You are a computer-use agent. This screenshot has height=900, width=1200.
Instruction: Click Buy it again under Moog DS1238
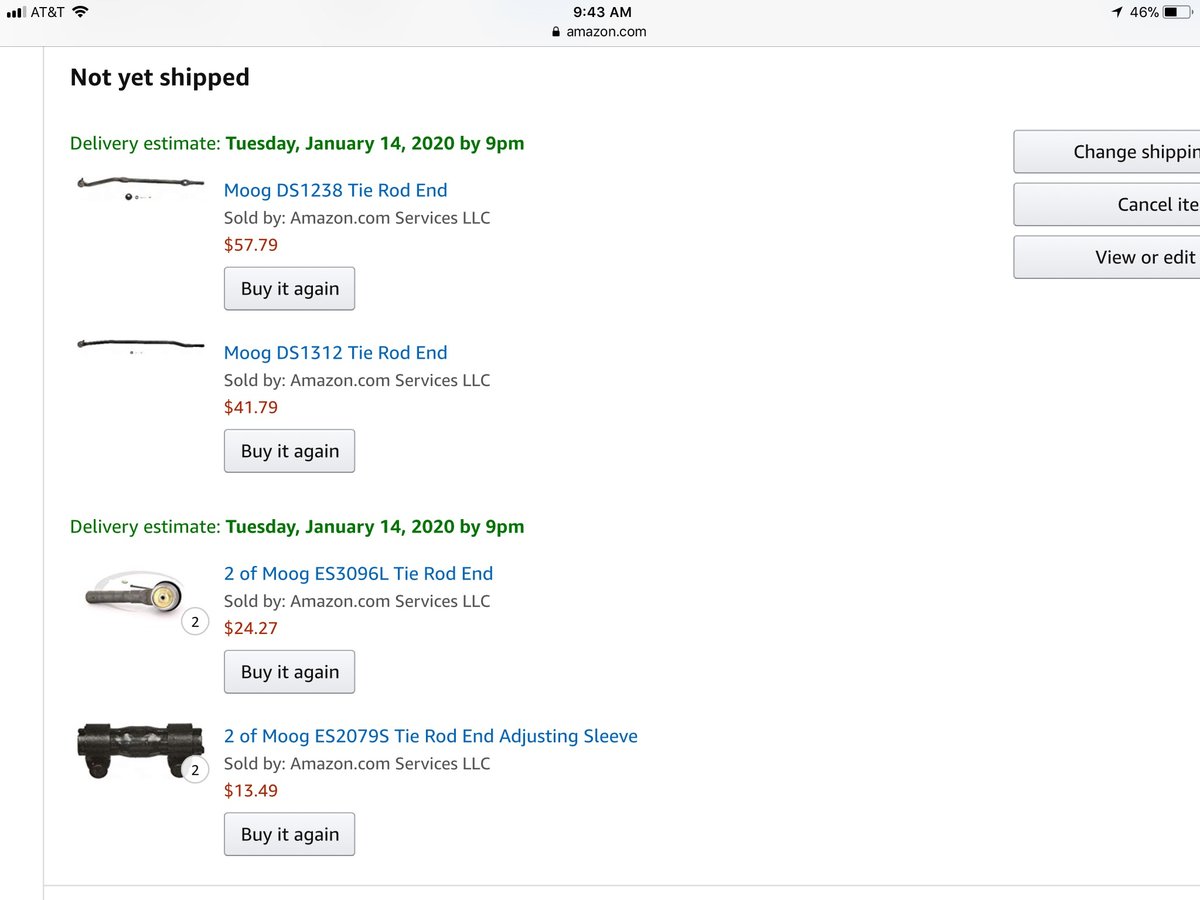[289, 289]
